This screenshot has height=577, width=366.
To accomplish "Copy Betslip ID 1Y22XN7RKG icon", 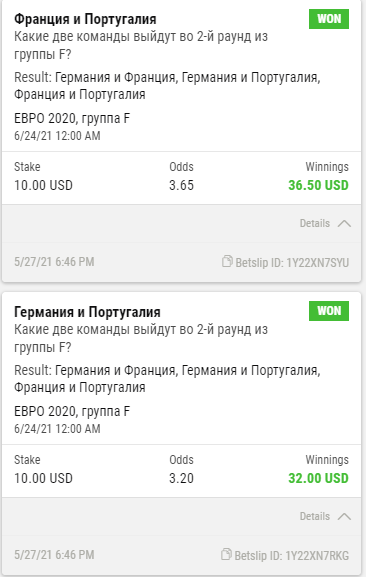I will click(226, 554).
